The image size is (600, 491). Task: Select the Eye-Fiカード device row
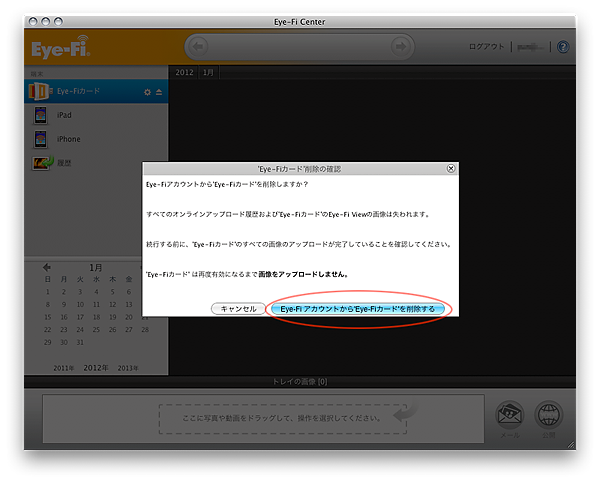(96, 91)
